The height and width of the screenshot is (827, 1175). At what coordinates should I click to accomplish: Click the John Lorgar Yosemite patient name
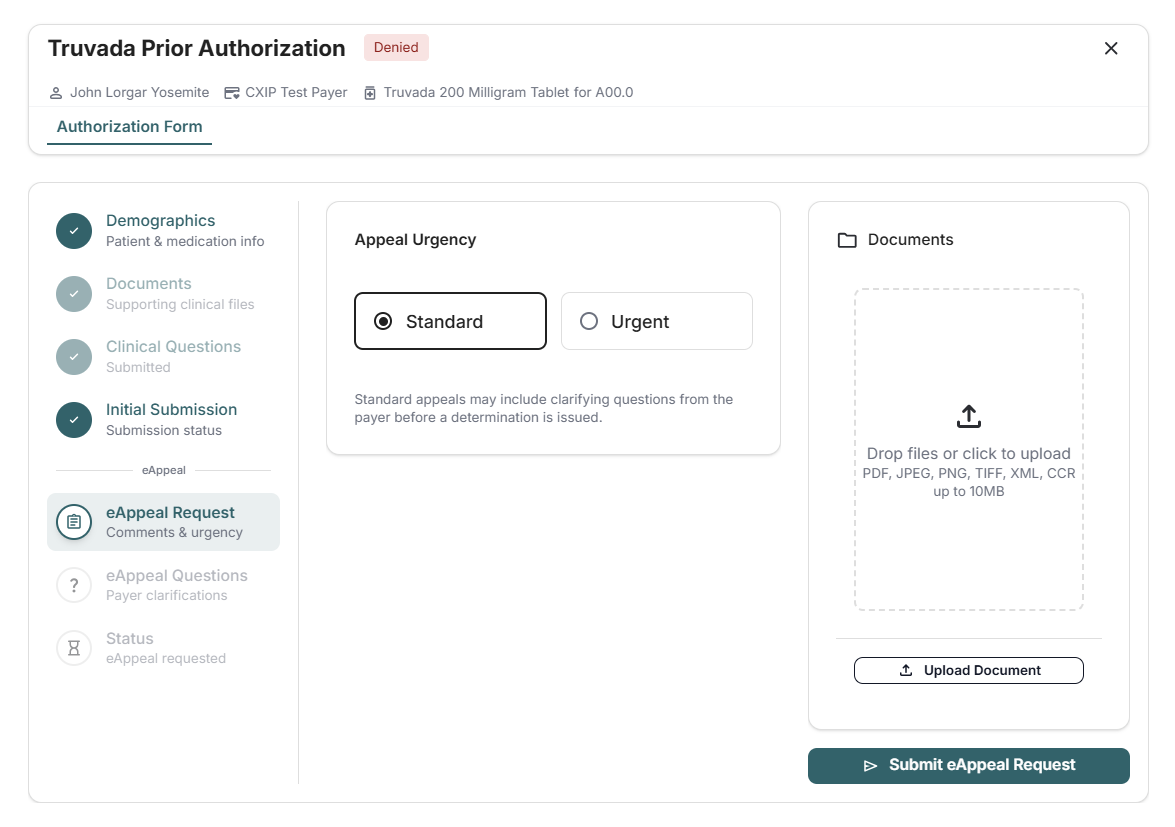[139, 92]
